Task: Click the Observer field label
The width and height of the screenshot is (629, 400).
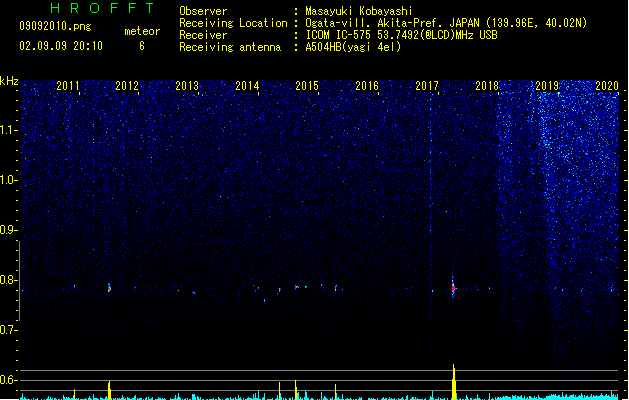Action: click(203, 11)
